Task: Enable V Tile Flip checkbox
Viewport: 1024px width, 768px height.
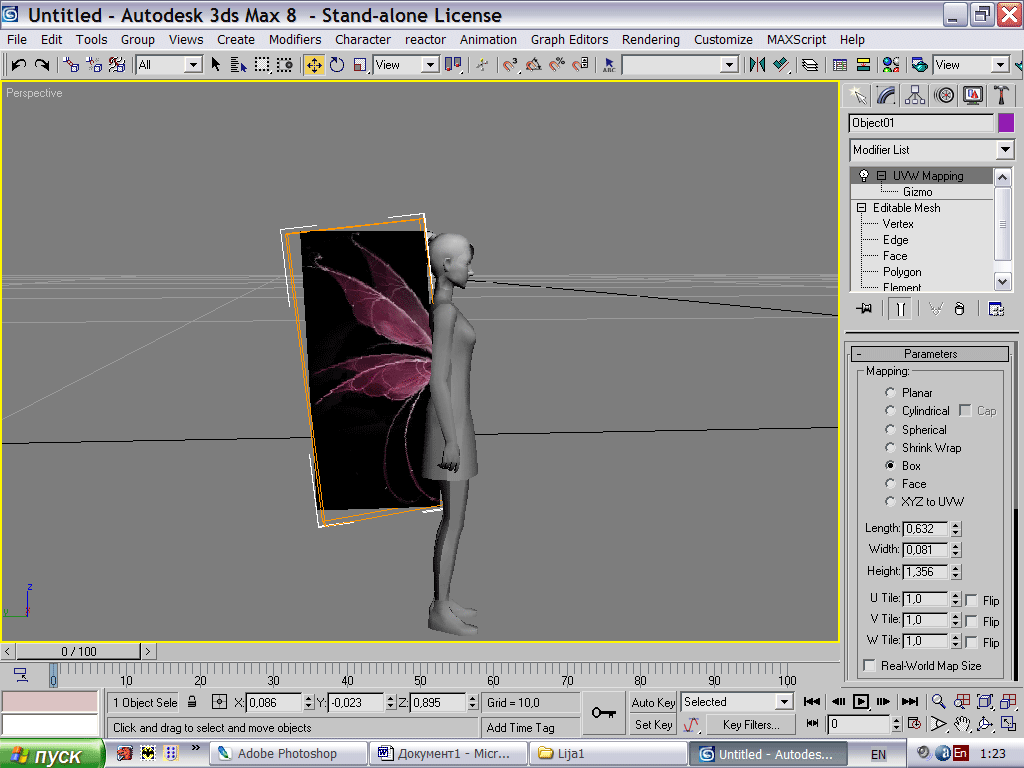Action: coord(971,621)
